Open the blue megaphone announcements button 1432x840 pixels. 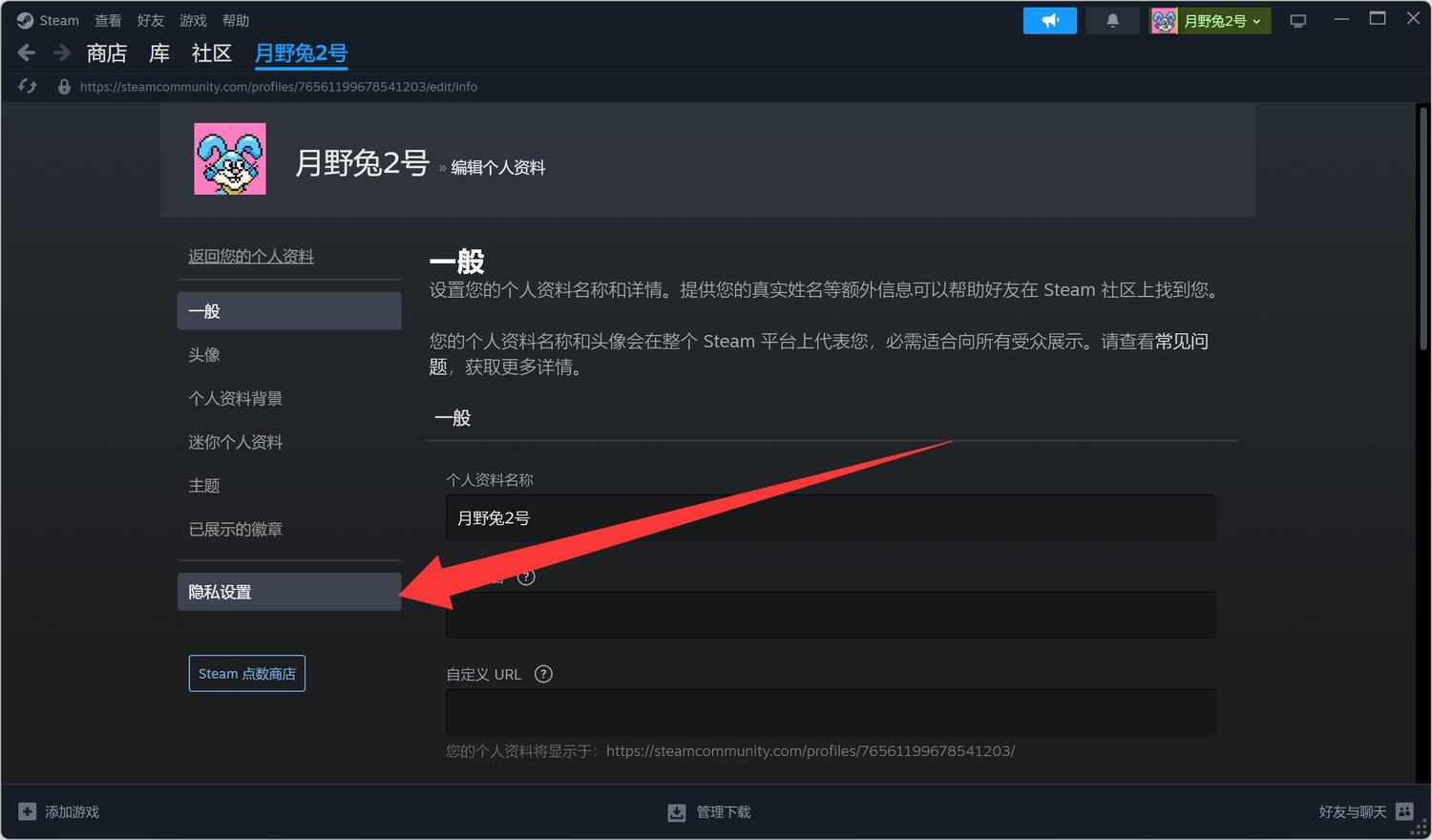click(x=1050, y=20)
